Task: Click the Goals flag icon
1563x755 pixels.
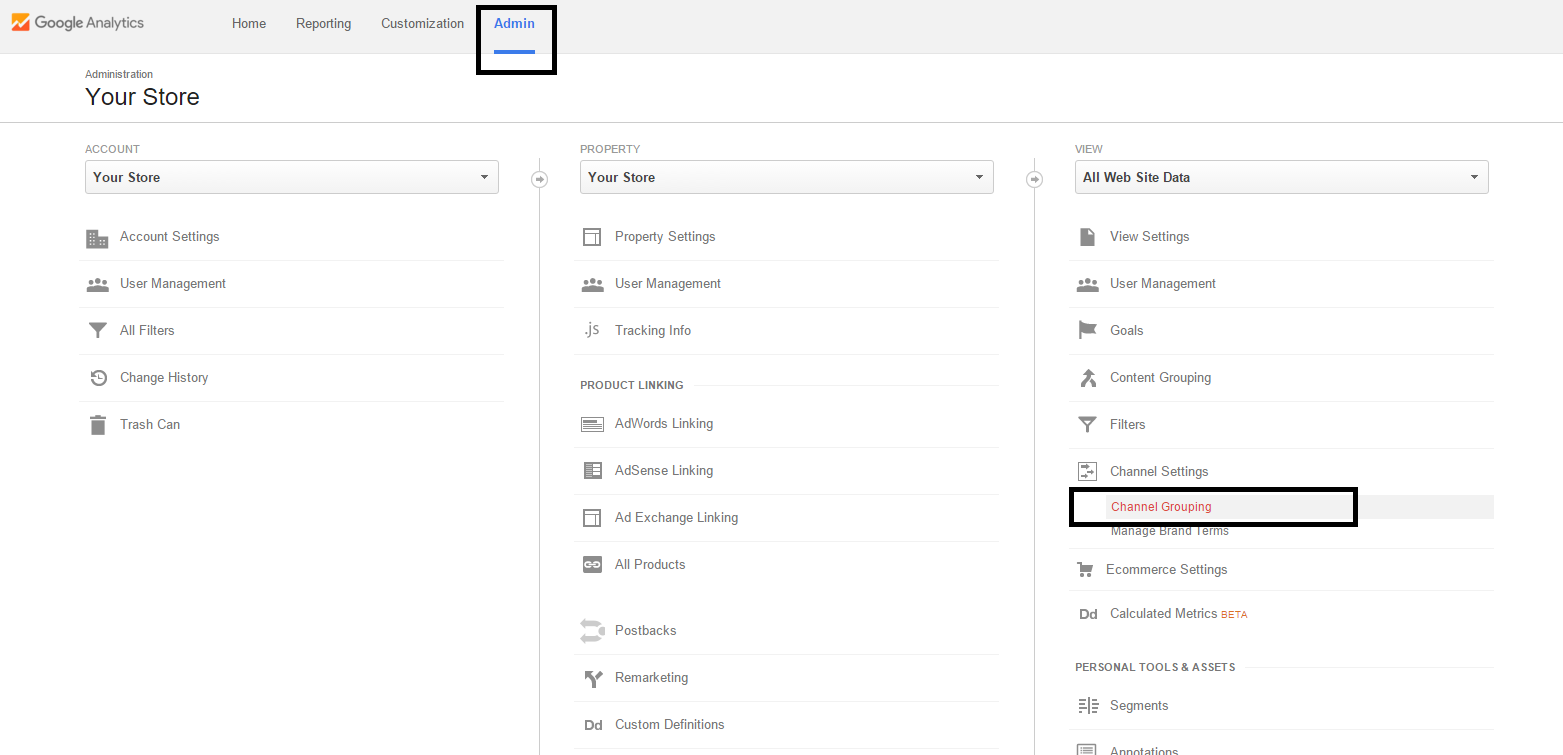Action: click(x=1087, y=331)
